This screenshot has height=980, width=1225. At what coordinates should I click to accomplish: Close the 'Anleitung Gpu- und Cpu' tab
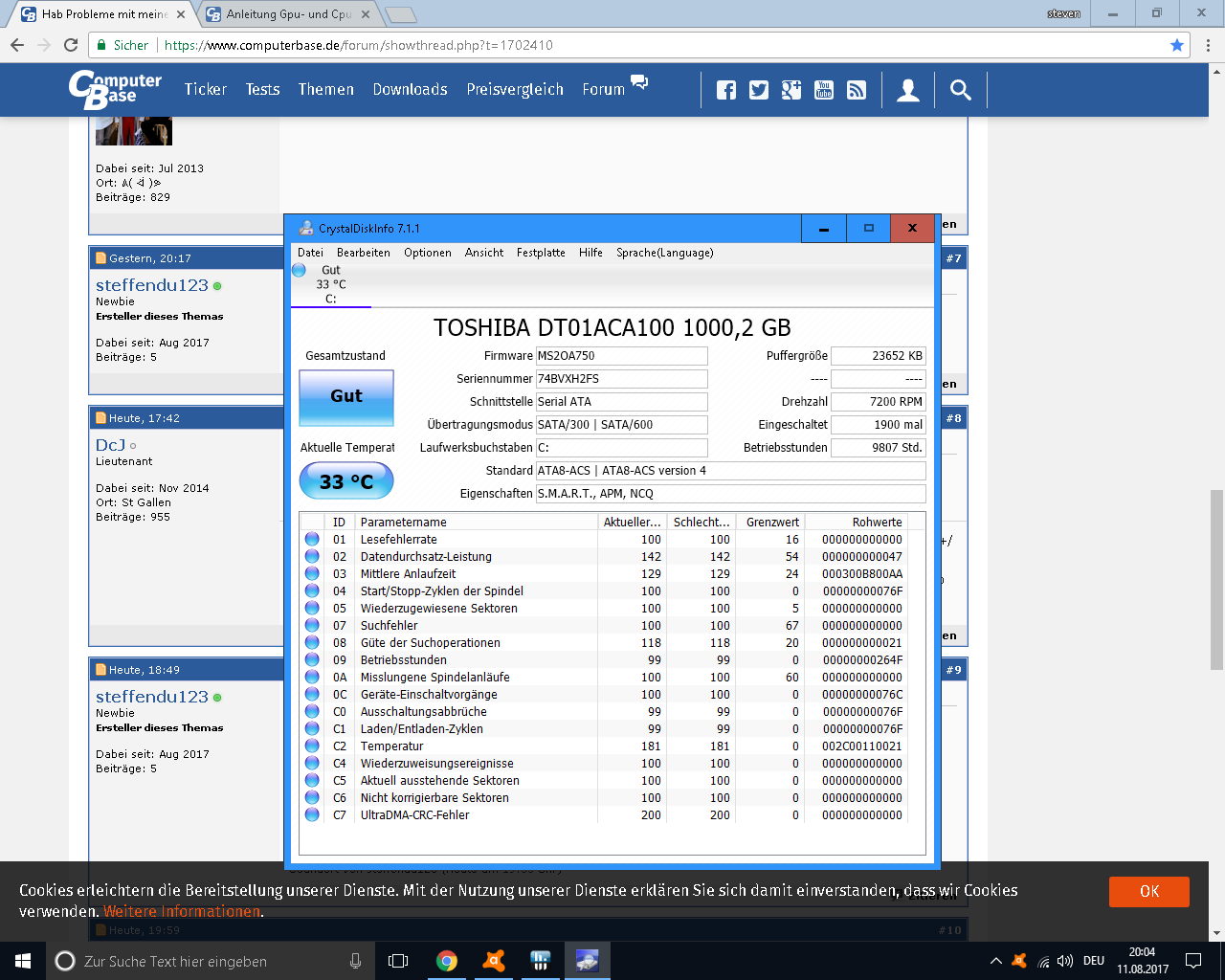pyautogui.click(x=365, y=14)
